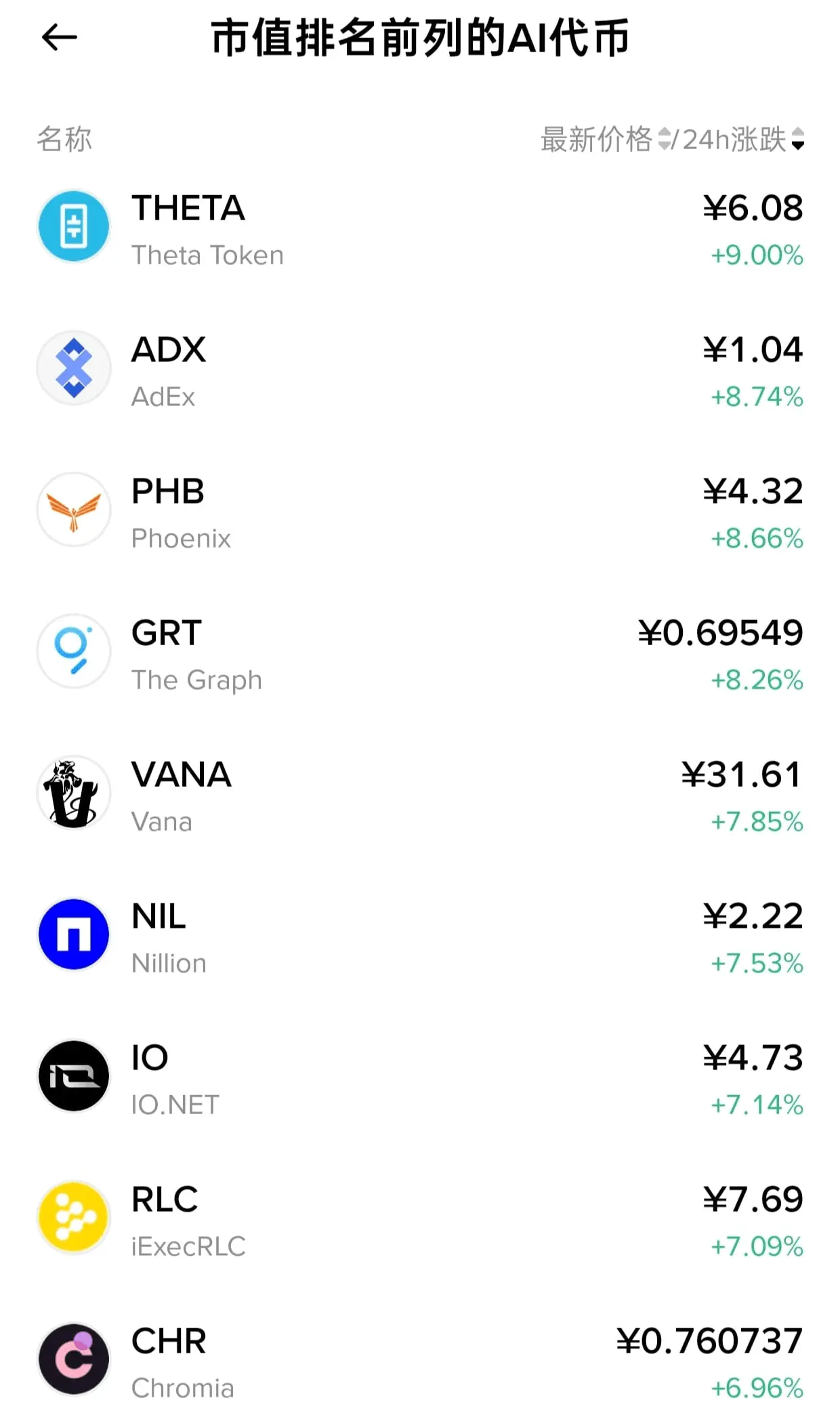View ADX +8.74% change details
This screenshot has width=840, height=1415.
[x=757, y=397]
